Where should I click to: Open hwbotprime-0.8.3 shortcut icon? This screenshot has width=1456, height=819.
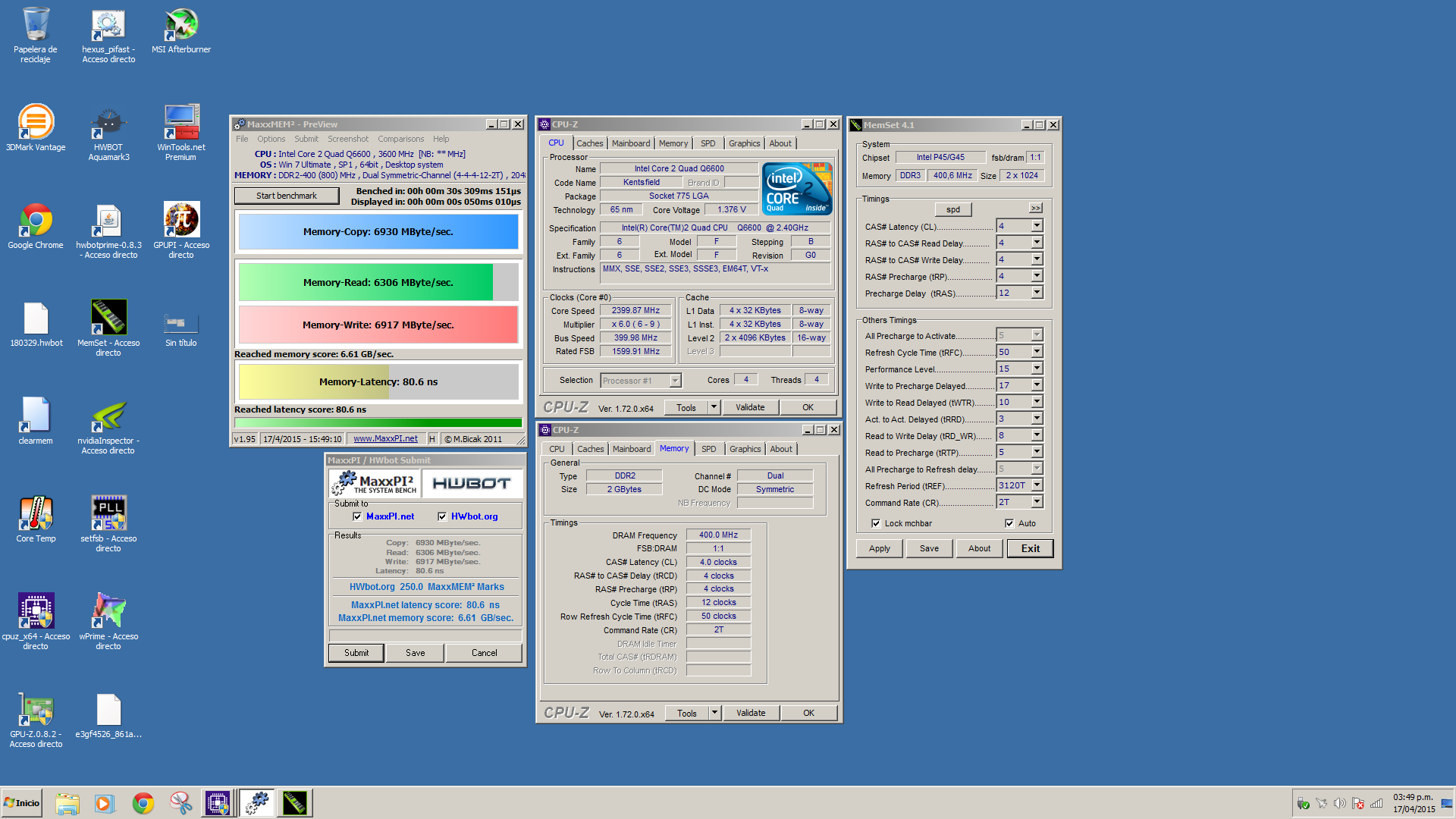(x=108, y=231)
